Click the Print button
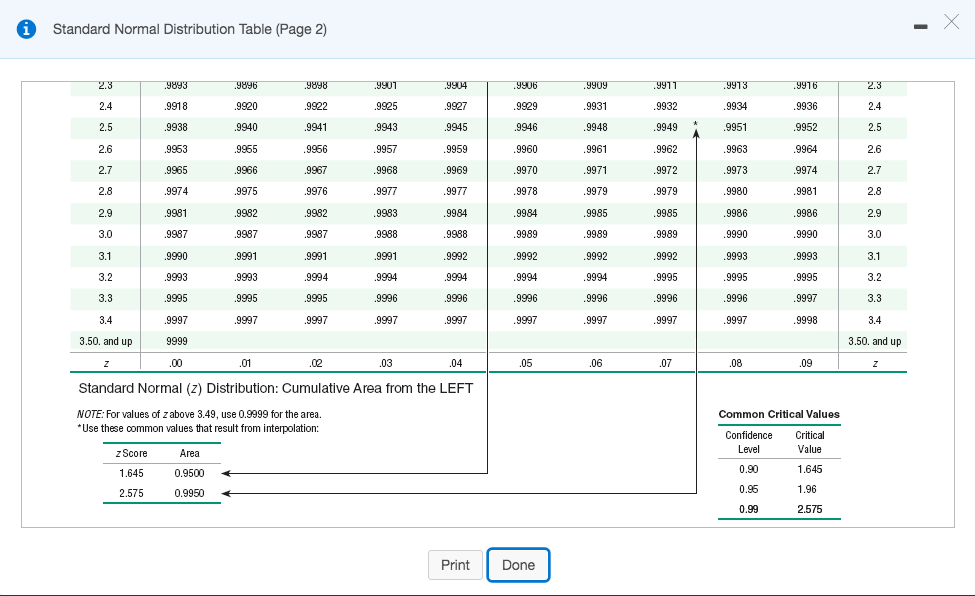Viewport: 975px width, 596px height. (455, 564)
